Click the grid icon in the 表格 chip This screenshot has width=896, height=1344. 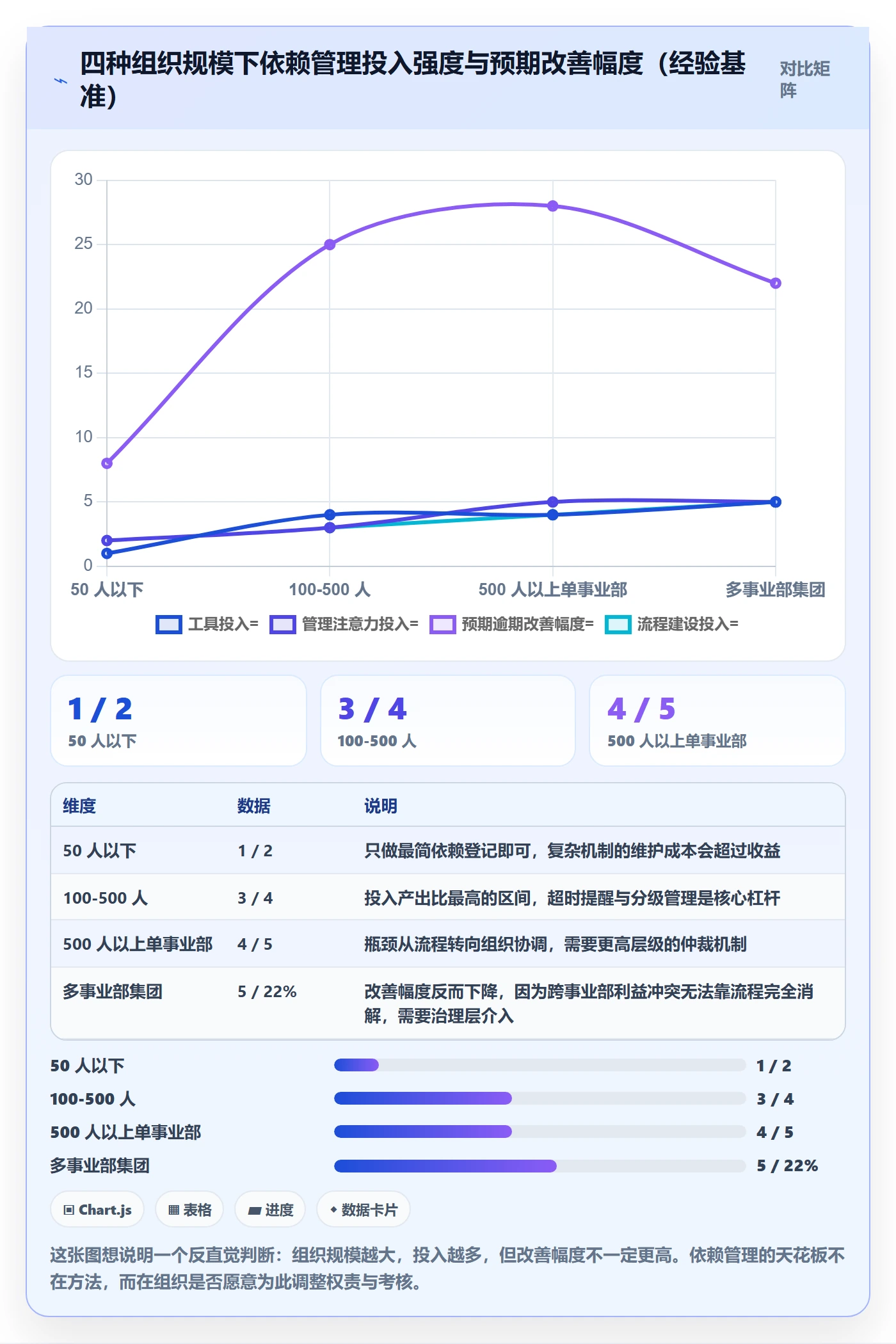173,1210
